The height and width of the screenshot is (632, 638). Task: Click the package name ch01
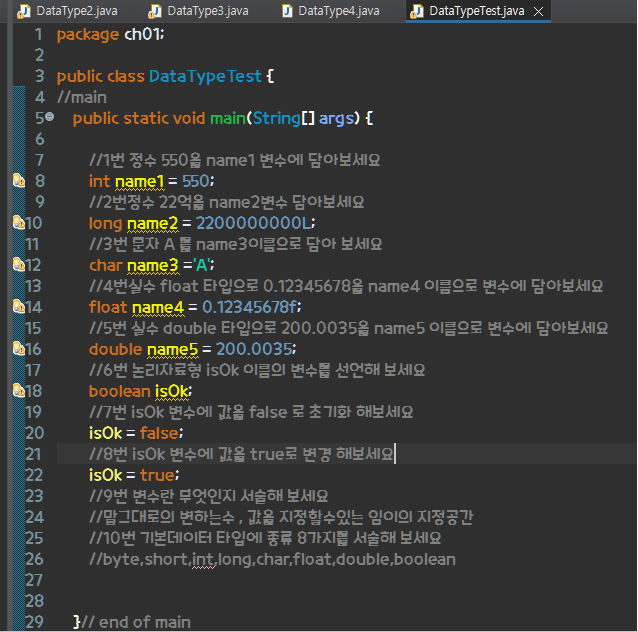click(142, 35)
